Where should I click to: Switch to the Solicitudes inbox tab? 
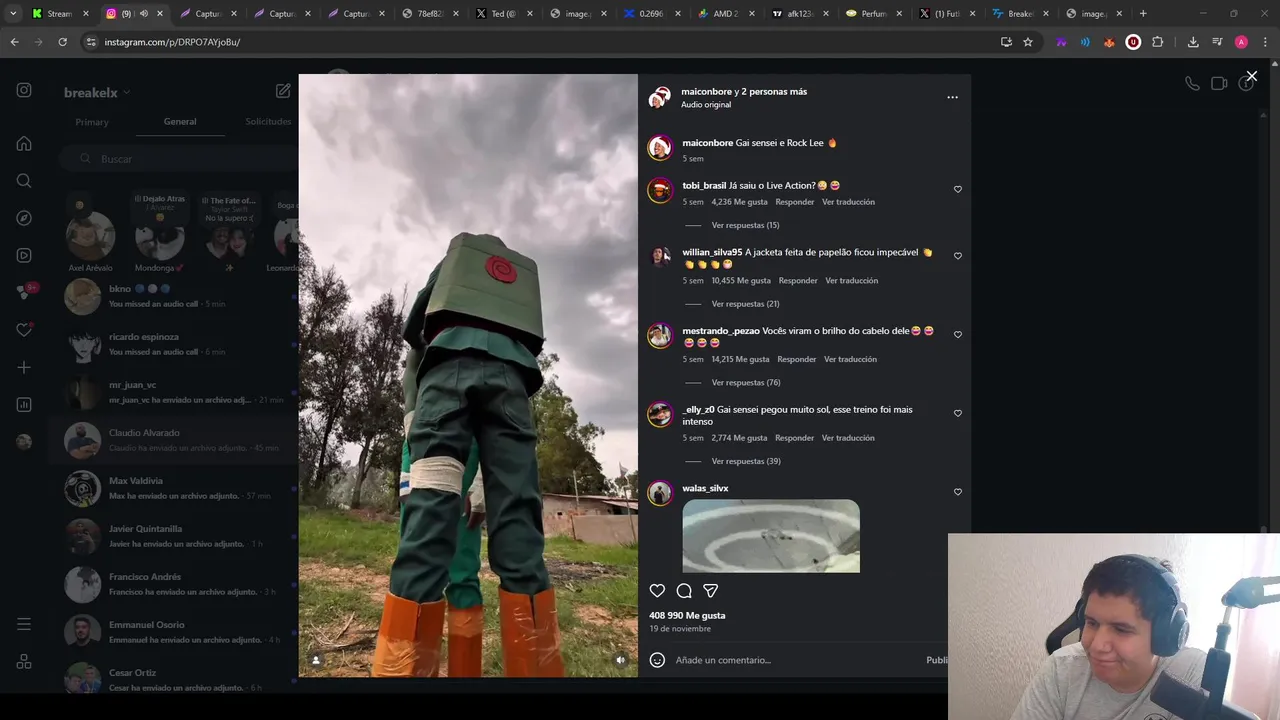(268, 122)
